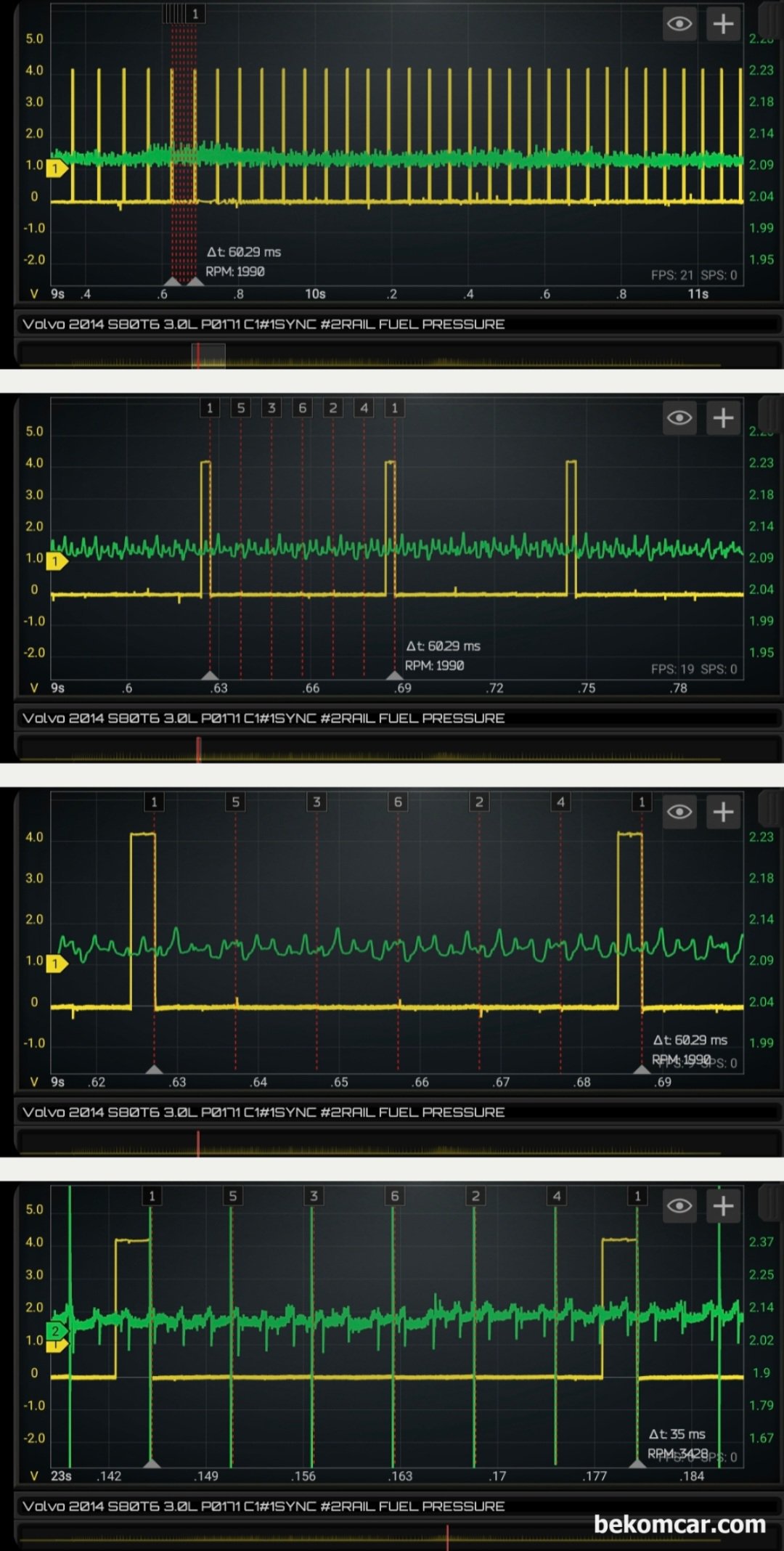784x1551 pixels.
Task: Click the overview strip window thumb under the top chart
Action: [208, 356]
